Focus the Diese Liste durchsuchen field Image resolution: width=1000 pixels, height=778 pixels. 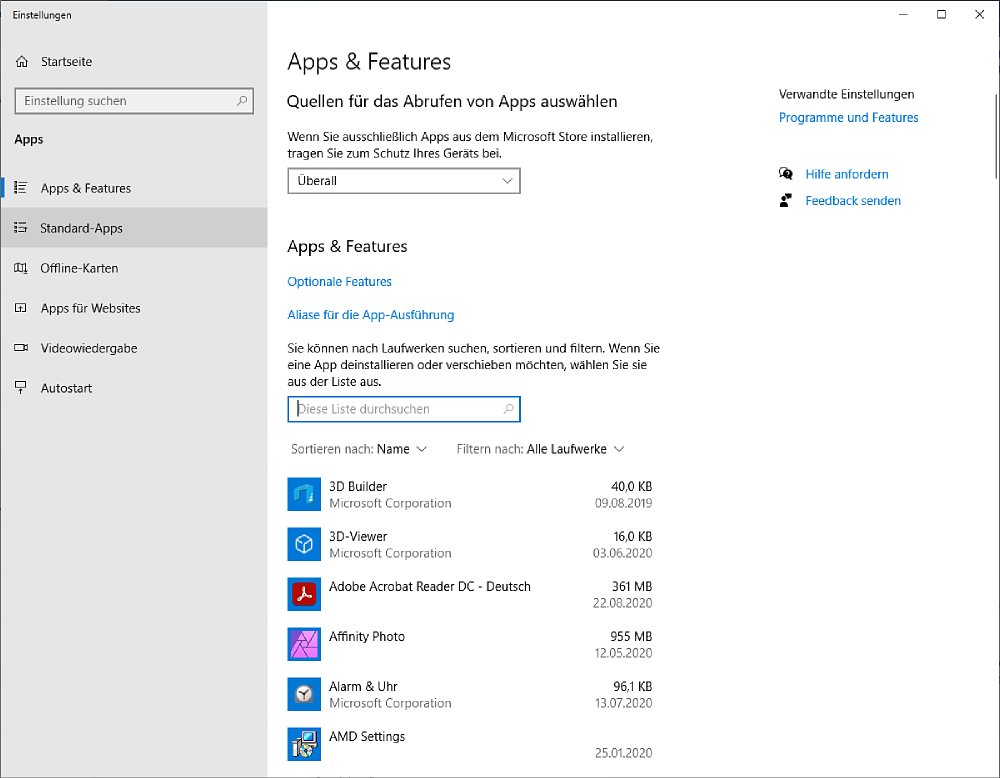click(x=404, y=409)
